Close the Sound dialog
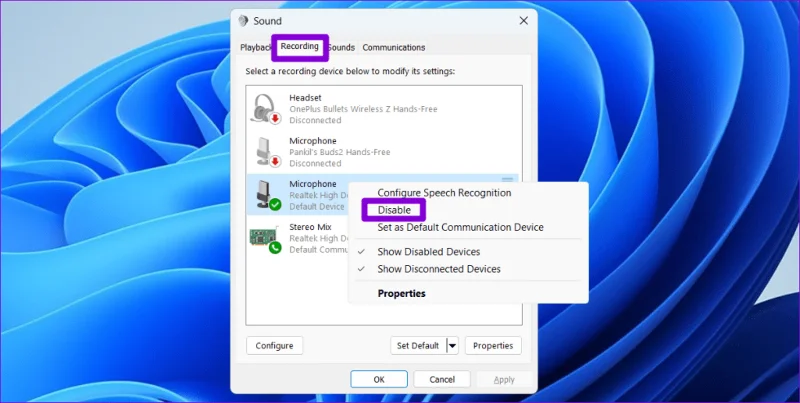 pyautogui.click(x=523, y=21)
